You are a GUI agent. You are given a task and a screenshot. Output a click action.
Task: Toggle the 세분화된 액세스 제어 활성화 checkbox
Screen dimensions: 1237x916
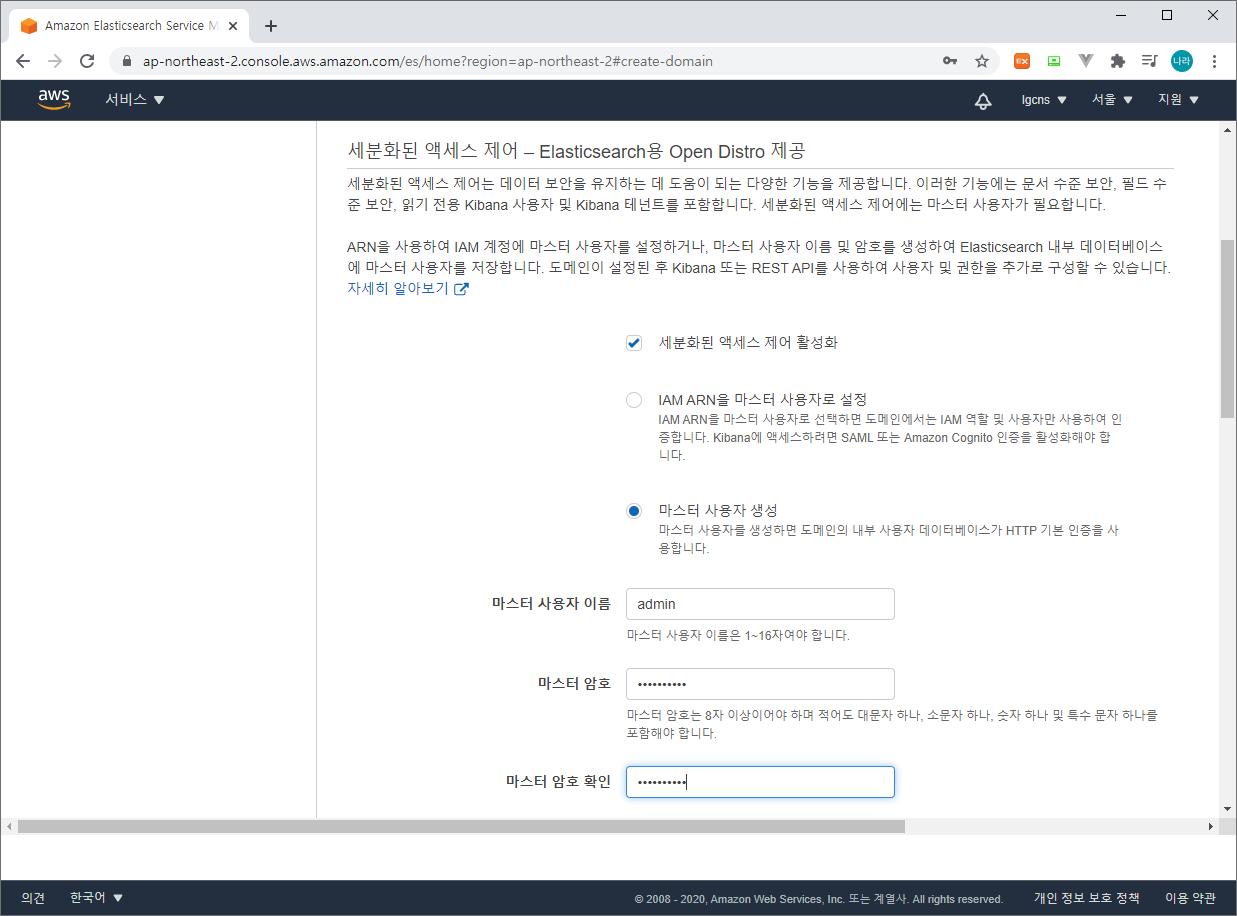pyautogui.click(x=634, y=343)
